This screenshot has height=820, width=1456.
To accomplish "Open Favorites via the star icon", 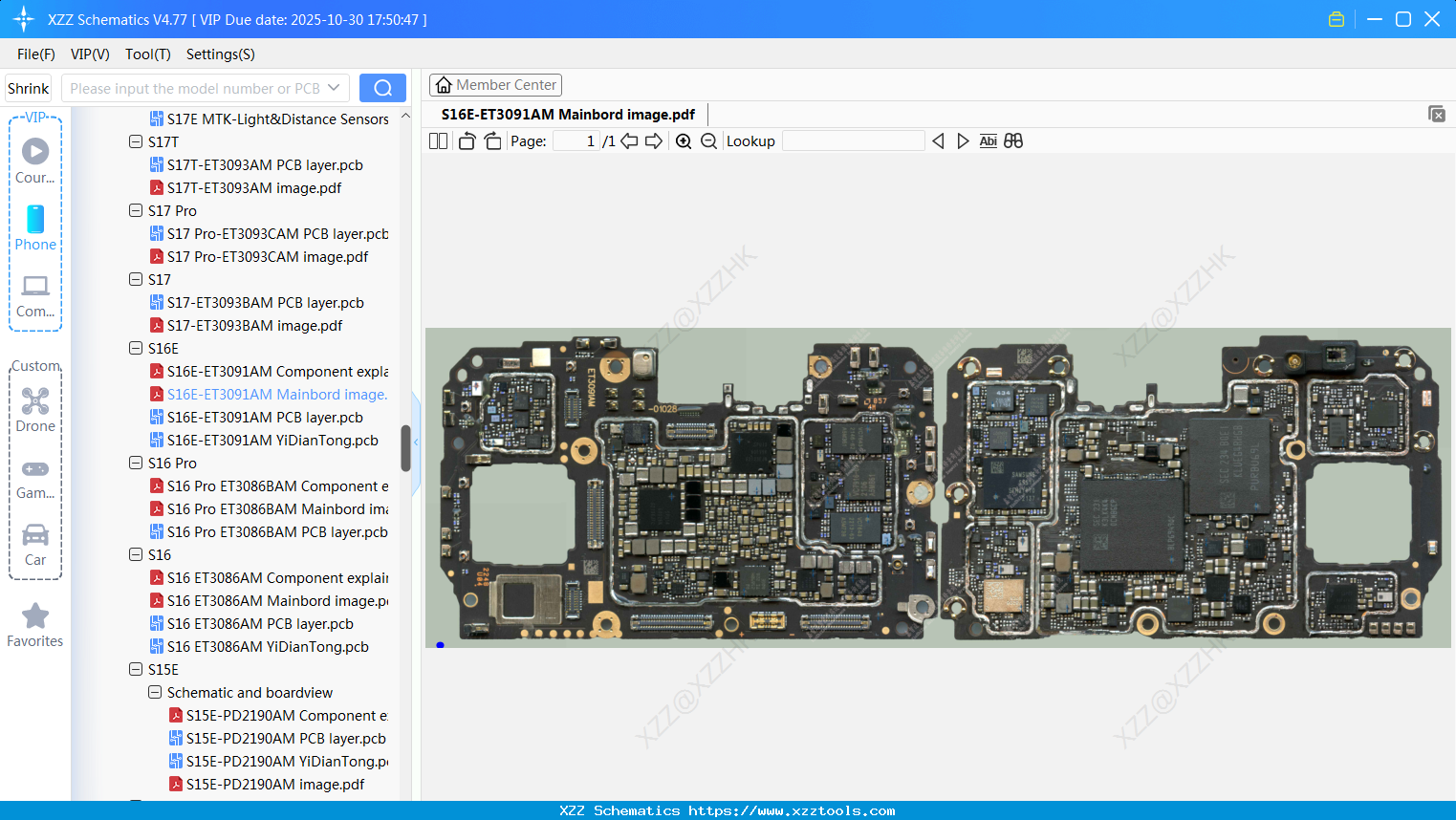I will click(x=35, y=616).
